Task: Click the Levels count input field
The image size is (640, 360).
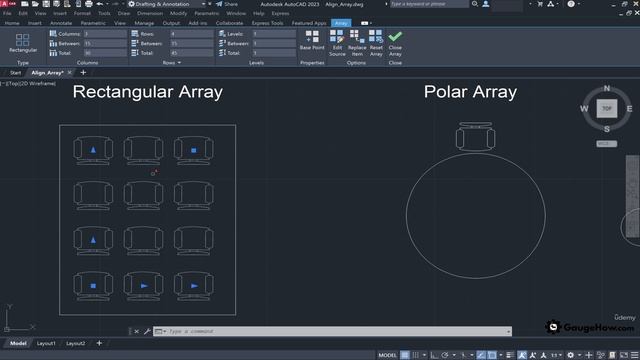Action: click(x=274, y=34)
